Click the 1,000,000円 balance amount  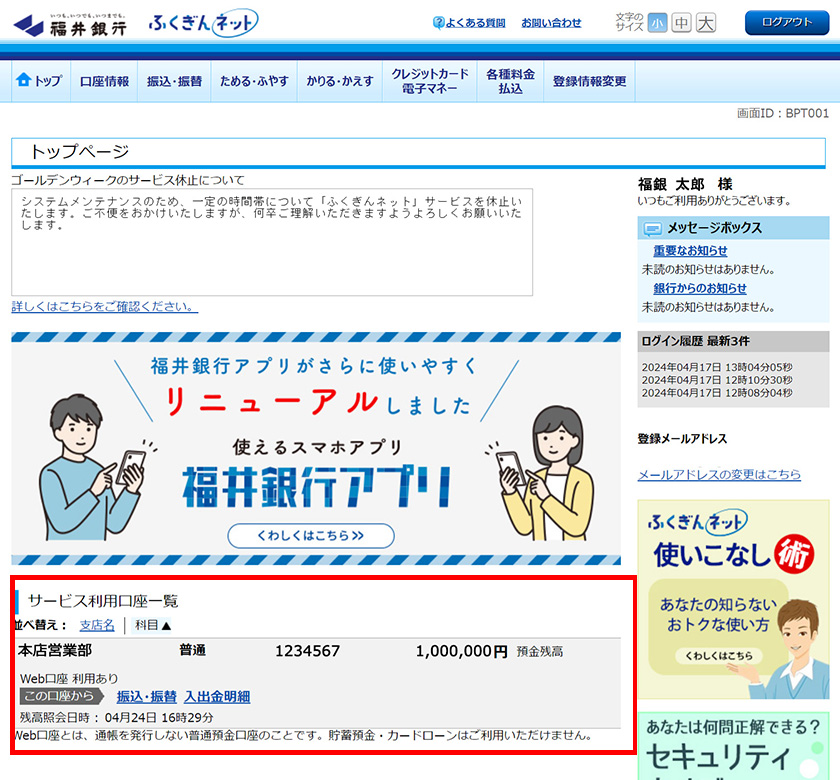click(461, 651)
